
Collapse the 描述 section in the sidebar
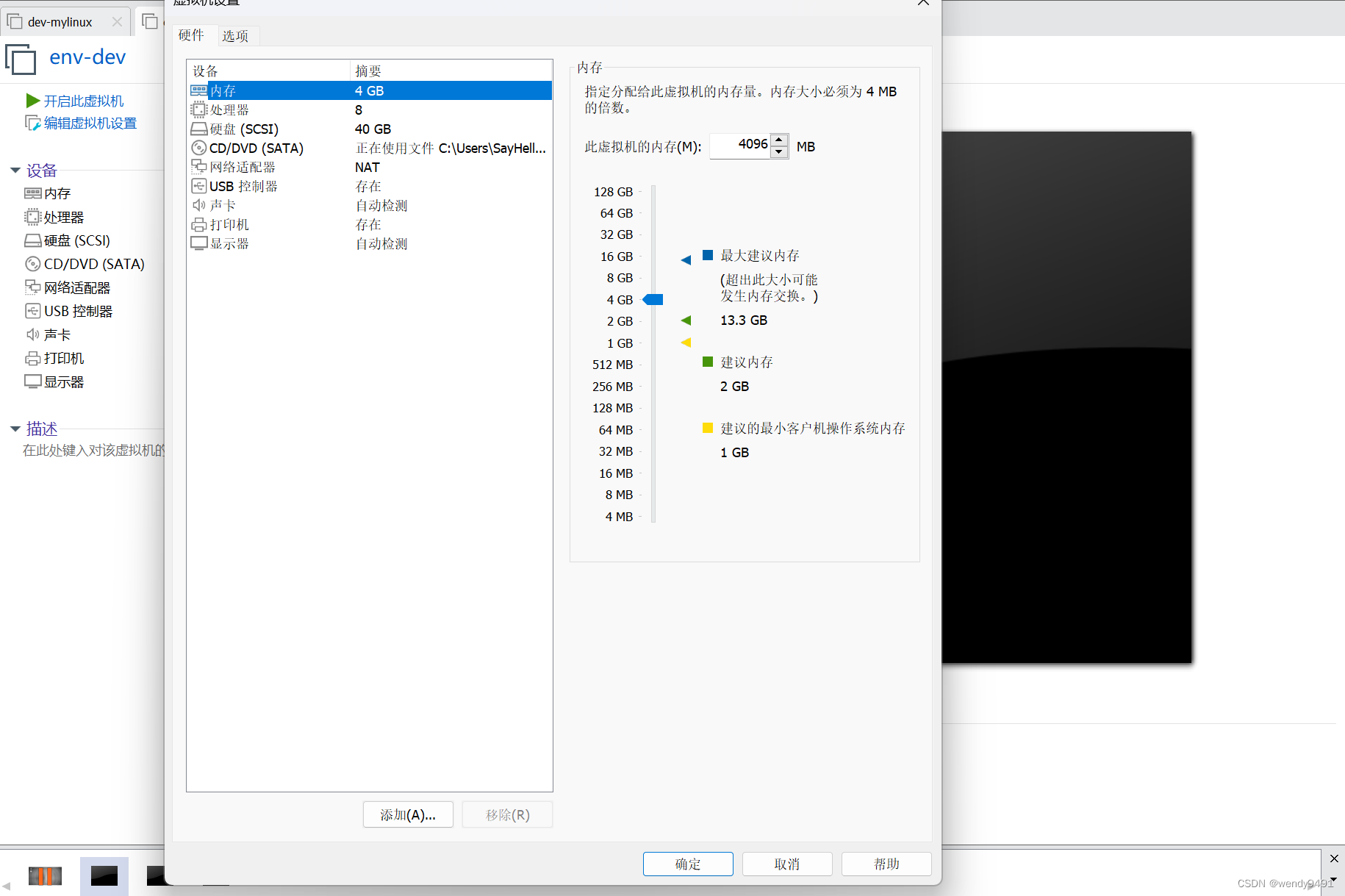(x=15, y=429)
